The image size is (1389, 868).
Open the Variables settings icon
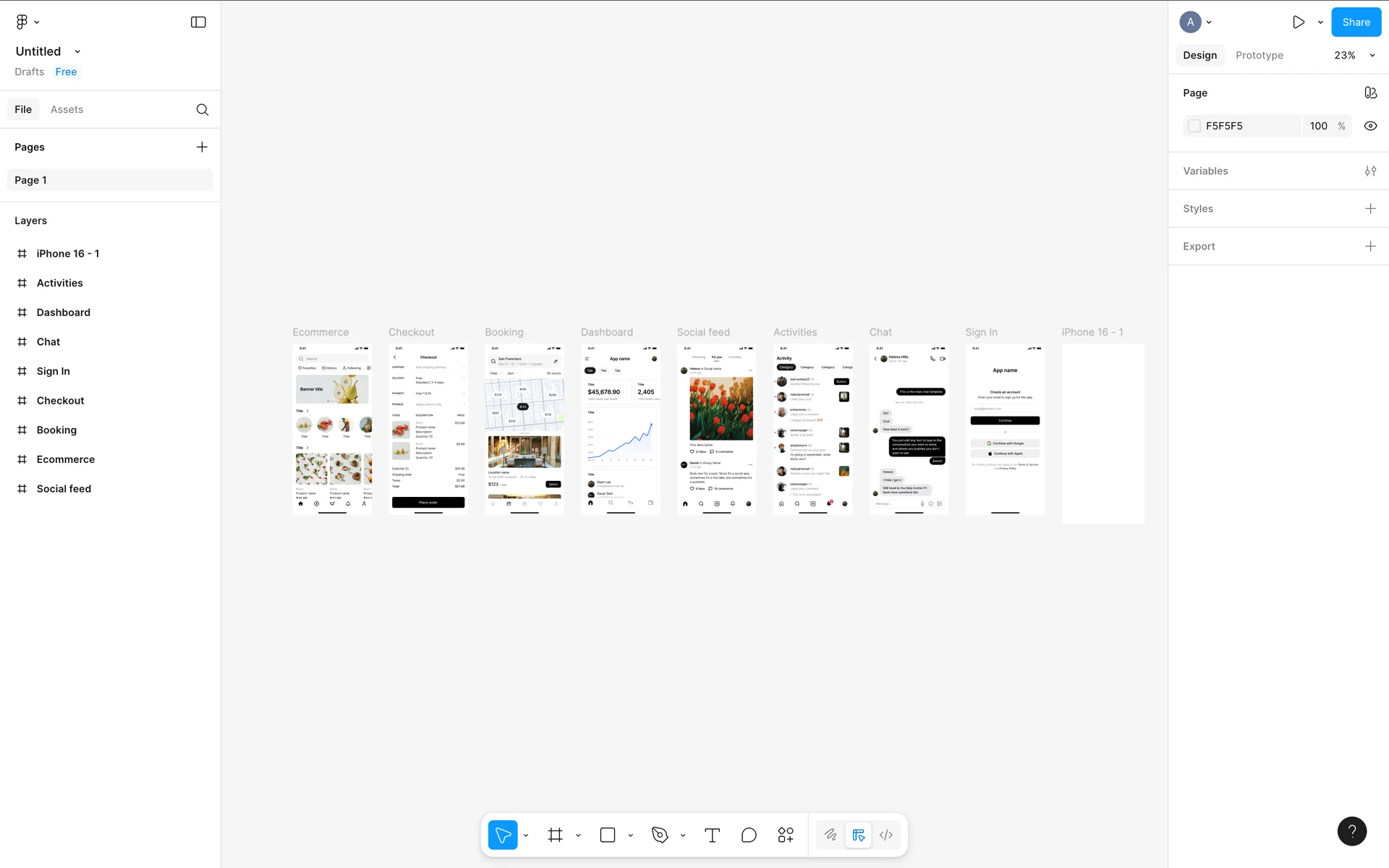pos(1370,171)
